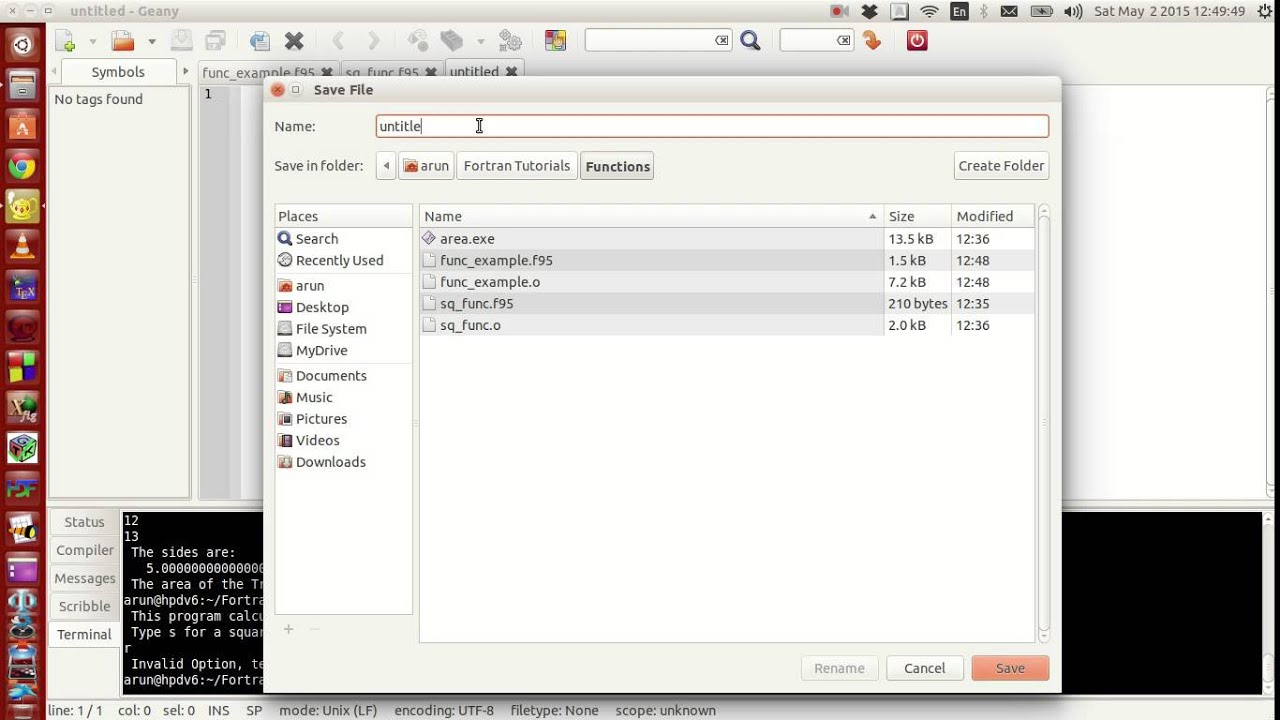
Task: Open the Ubuntu Dash home icon
Action: 22,45
